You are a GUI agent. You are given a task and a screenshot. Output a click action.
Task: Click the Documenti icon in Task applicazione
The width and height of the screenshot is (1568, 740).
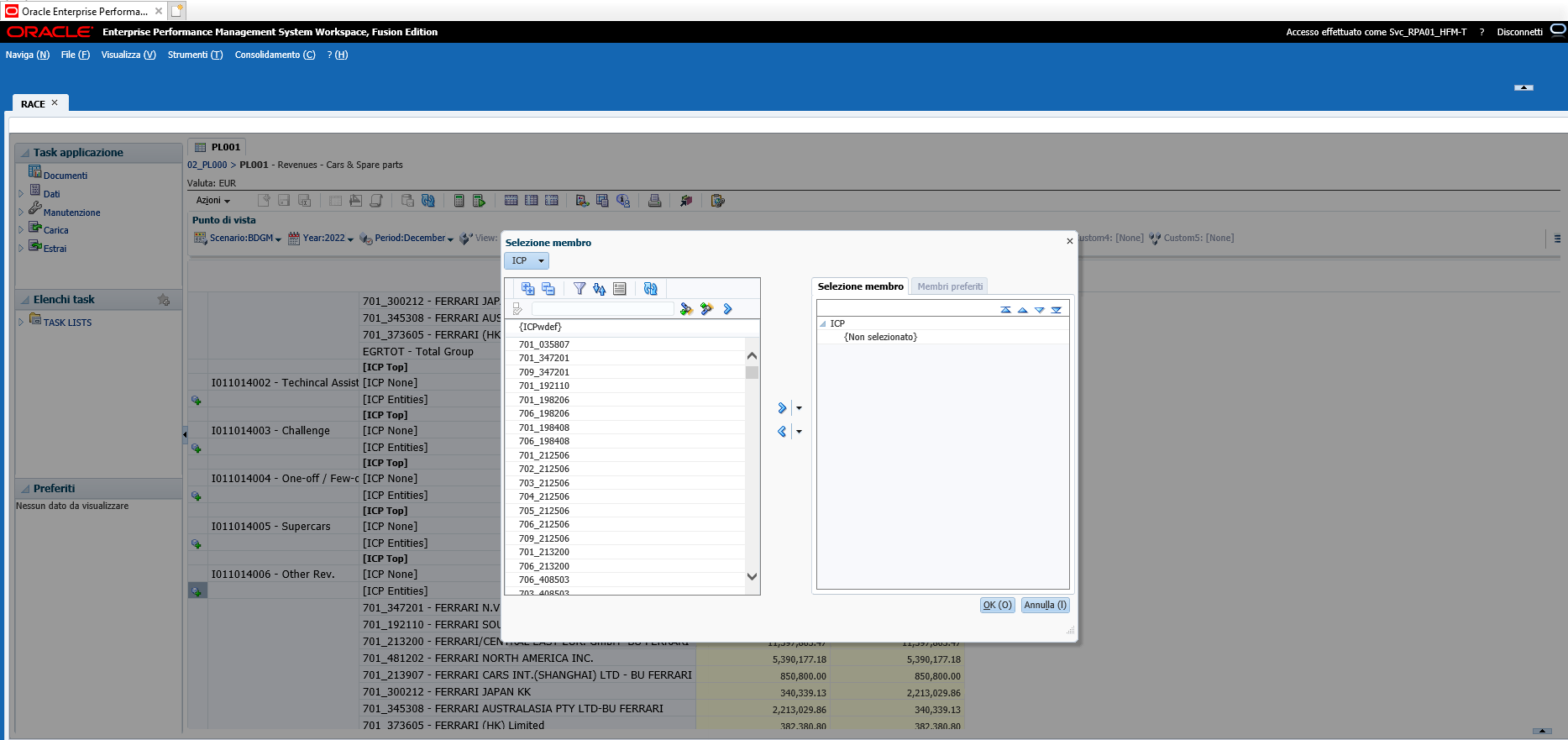tap(35, 171)
